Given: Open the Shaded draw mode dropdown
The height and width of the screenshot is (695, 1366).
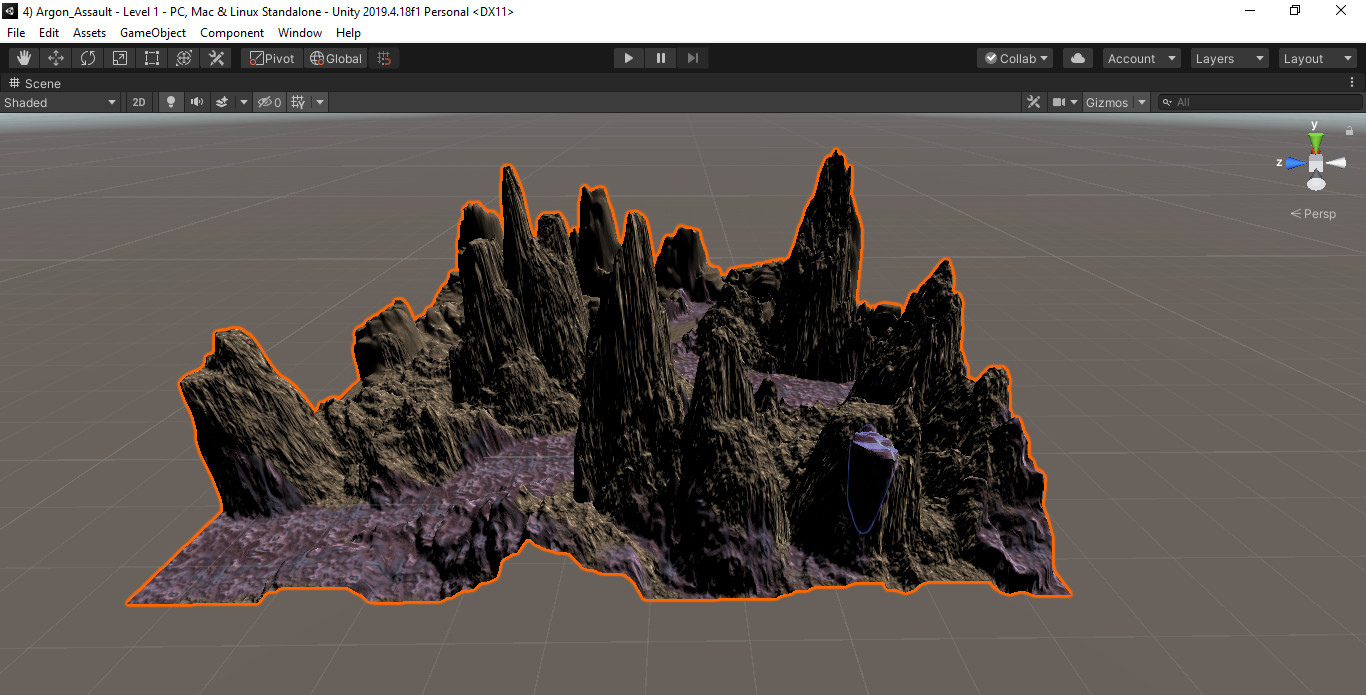Looking at the screenshot, I should (60, 102).
